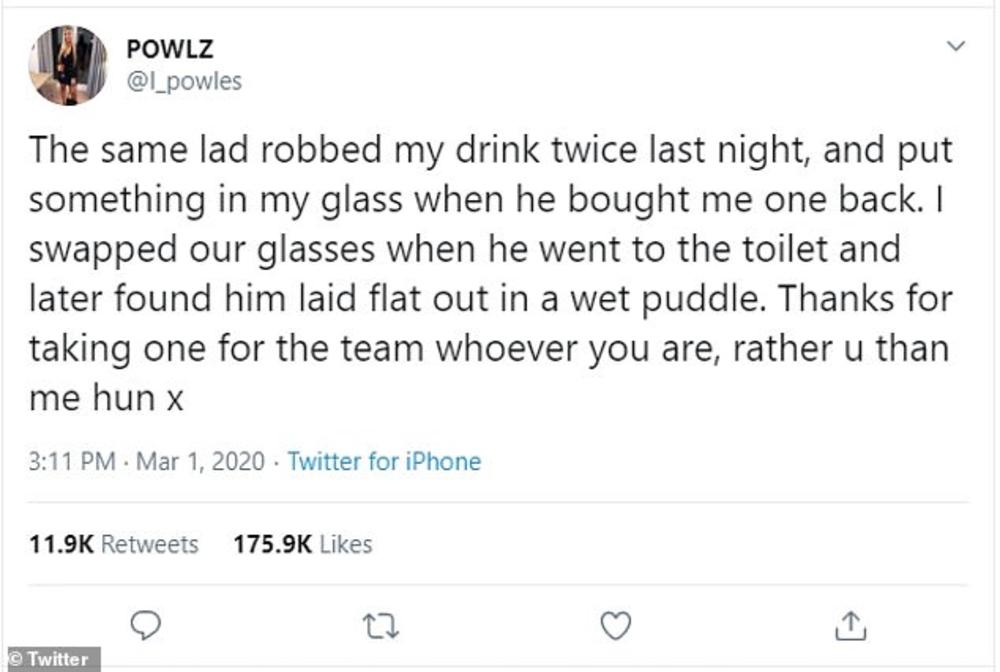
Task: Click the "me hun x" closing line
Action: pos(107,399)
